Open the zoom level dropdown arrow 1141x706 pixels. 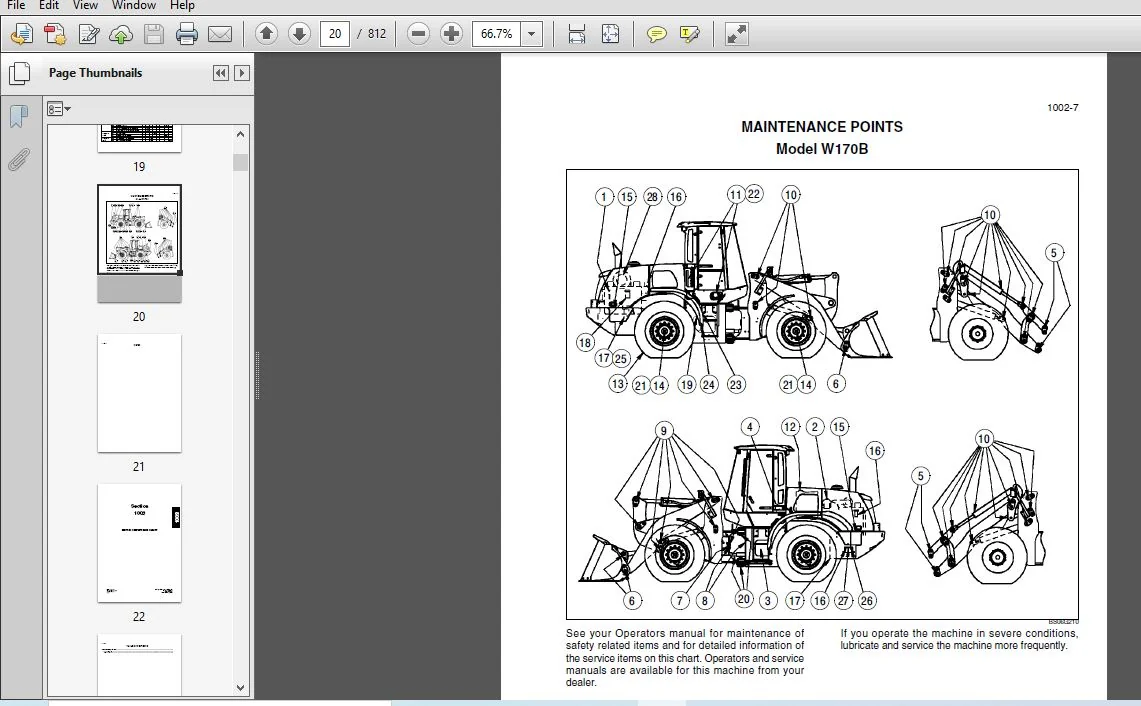click(x=532, y=33)
